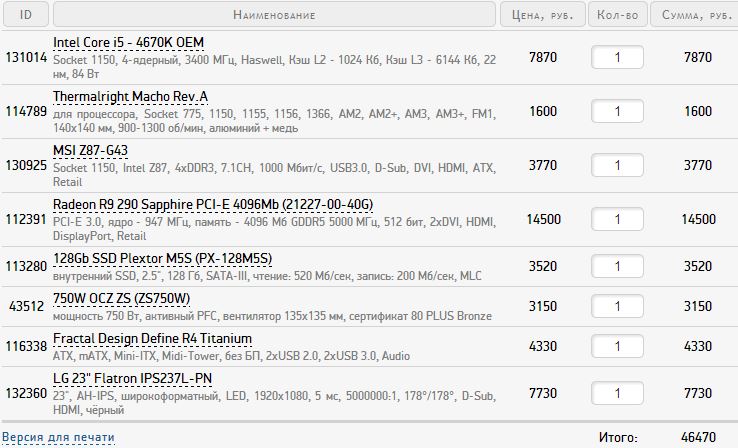
Task: Focus quantity field for 750W OCZ ZS
Action: tap(618, 306)
